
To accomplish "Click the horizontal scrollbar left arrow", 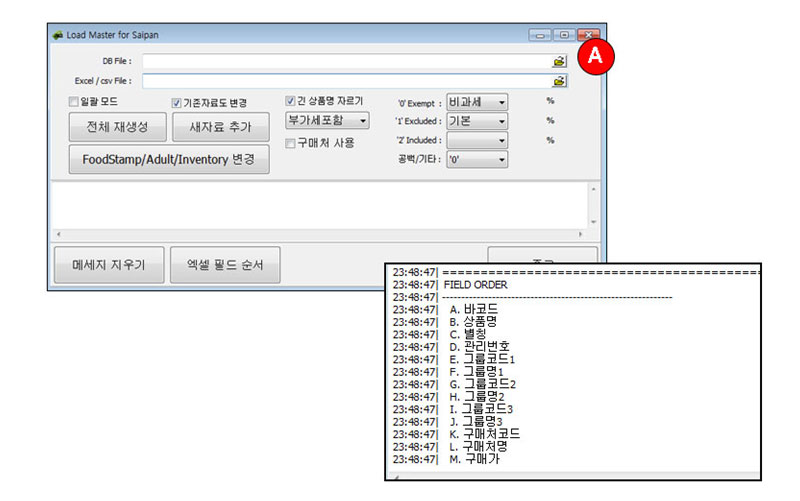I will click(x=59, y=234).
